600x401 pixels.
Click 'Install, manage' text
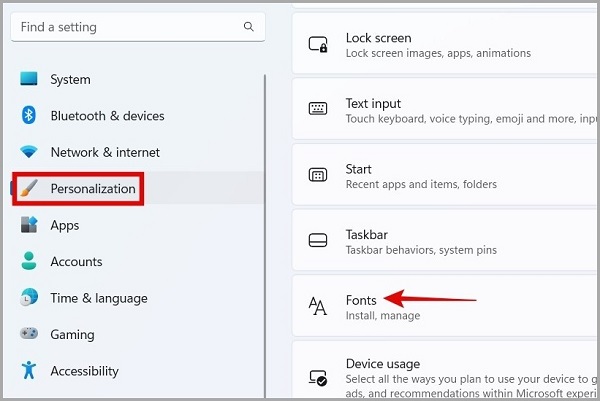pos(383,316)
